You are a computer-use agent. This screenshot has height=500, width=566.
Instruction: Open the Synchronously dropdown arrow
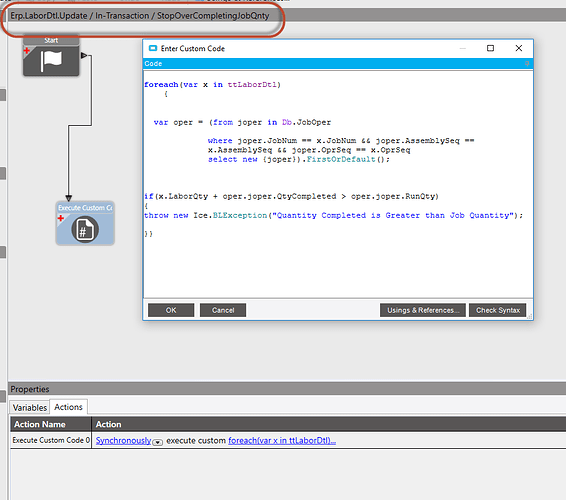pos(157,442)
